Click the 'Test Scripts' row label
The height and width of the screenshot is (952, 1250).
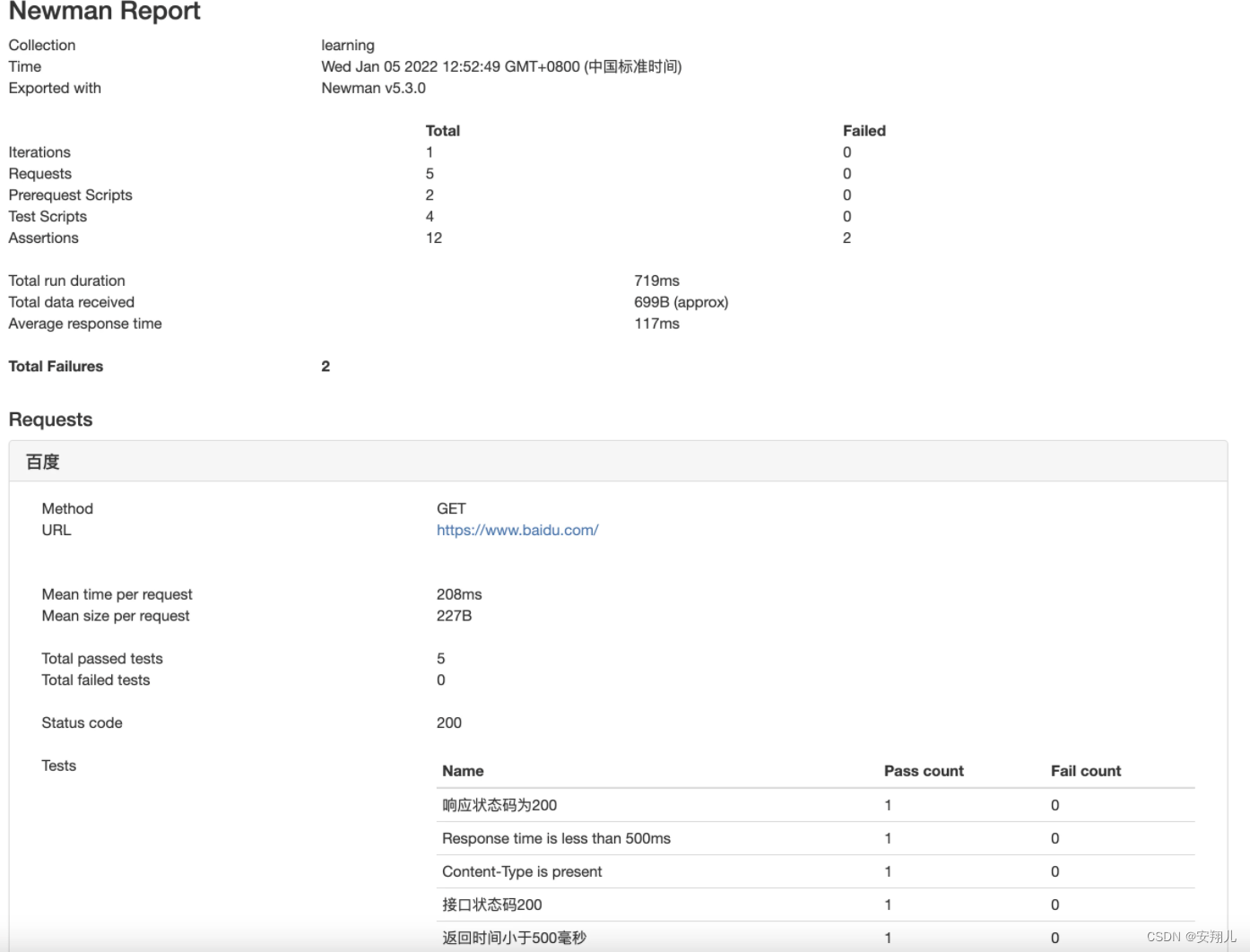pos(48,217)
